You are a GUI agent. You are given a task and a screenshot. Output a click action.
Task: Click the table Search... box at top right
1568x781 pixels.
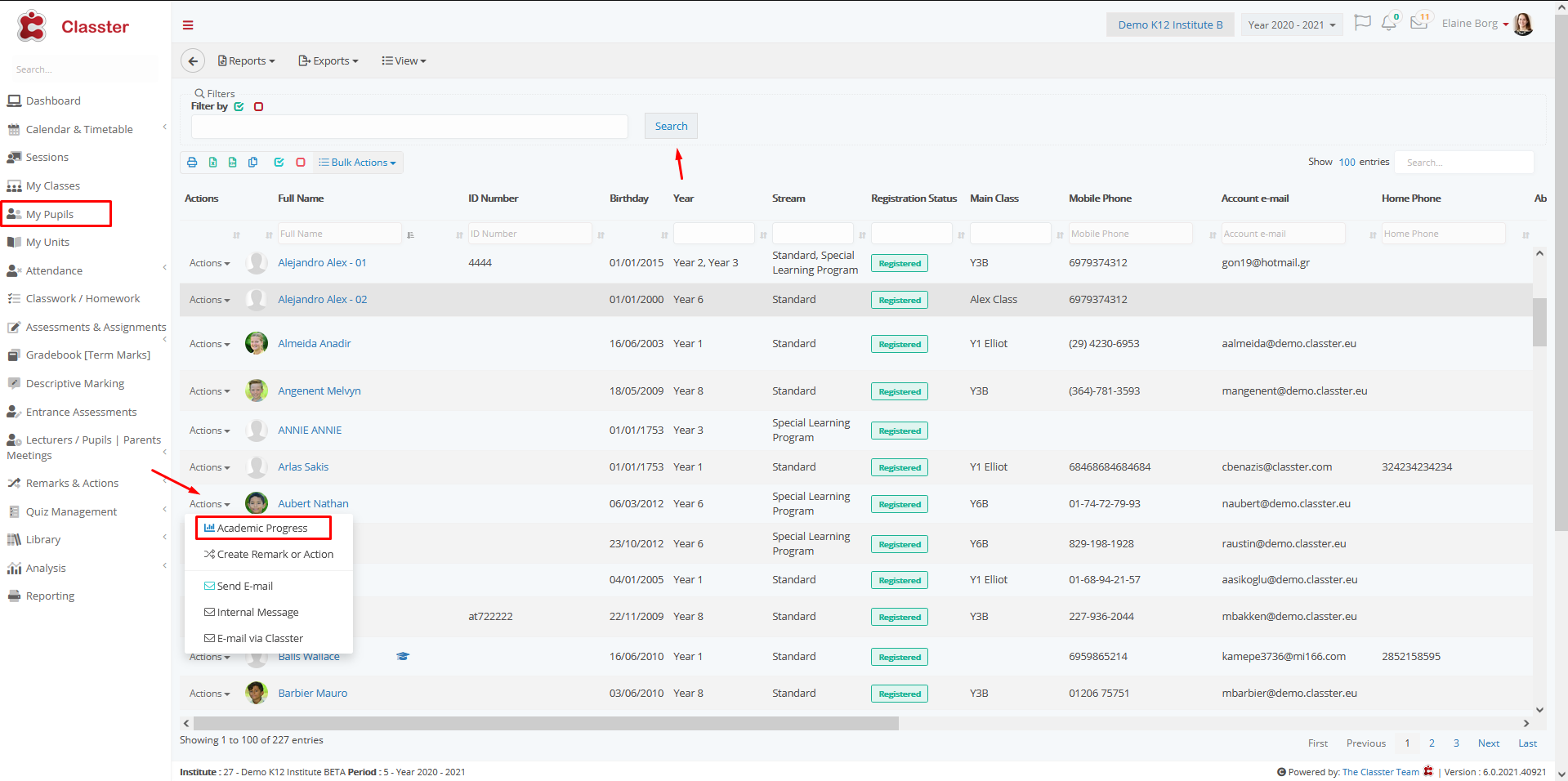click(x=1464, y=162)
